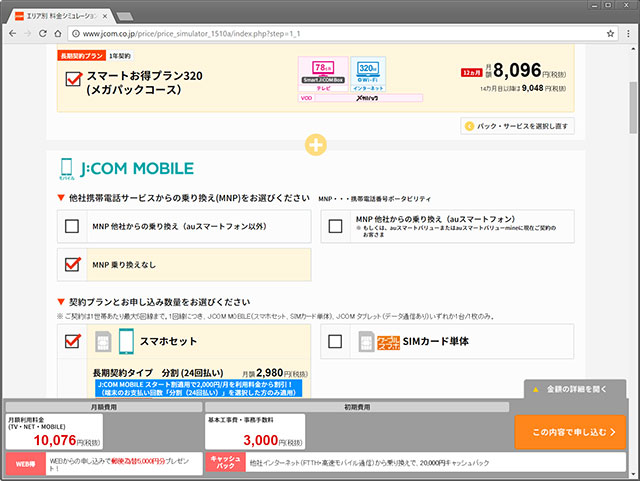640x481 pixels.
Task: Close the 料金シミュレーション tab
Action: point(104,16)
